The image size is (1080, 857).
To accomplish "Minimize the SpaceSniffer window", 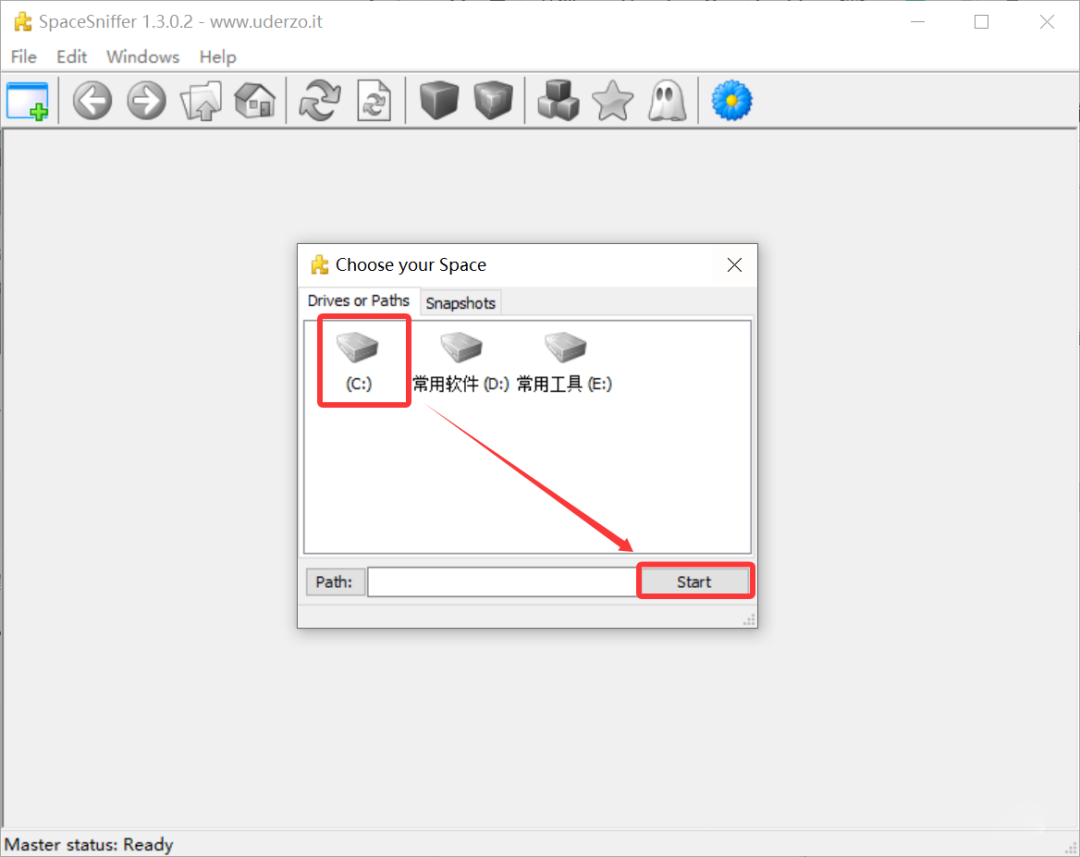I will [917, 22].
